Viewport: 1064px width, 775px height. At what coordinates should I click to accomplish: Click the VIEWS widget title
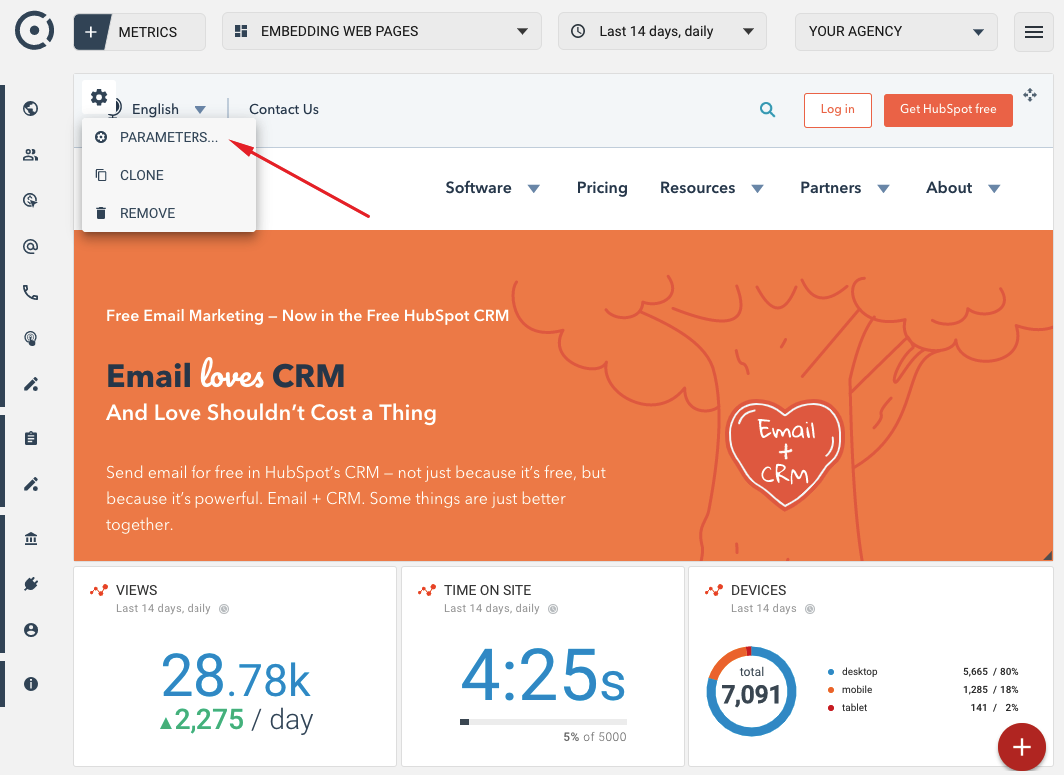click(136, 590)
